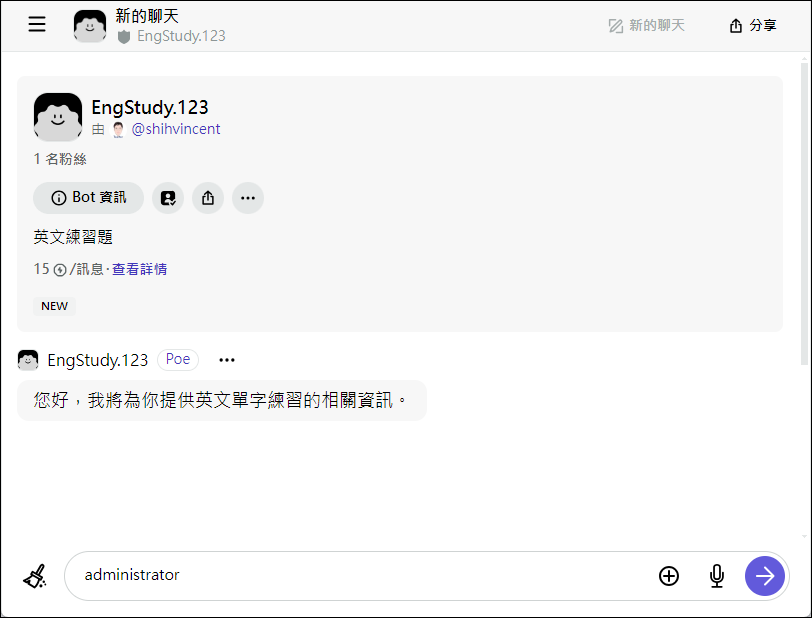Viewport: 812px width, 618px height.
Task: Click the microphone voice input icon
Action: (717, 576)
